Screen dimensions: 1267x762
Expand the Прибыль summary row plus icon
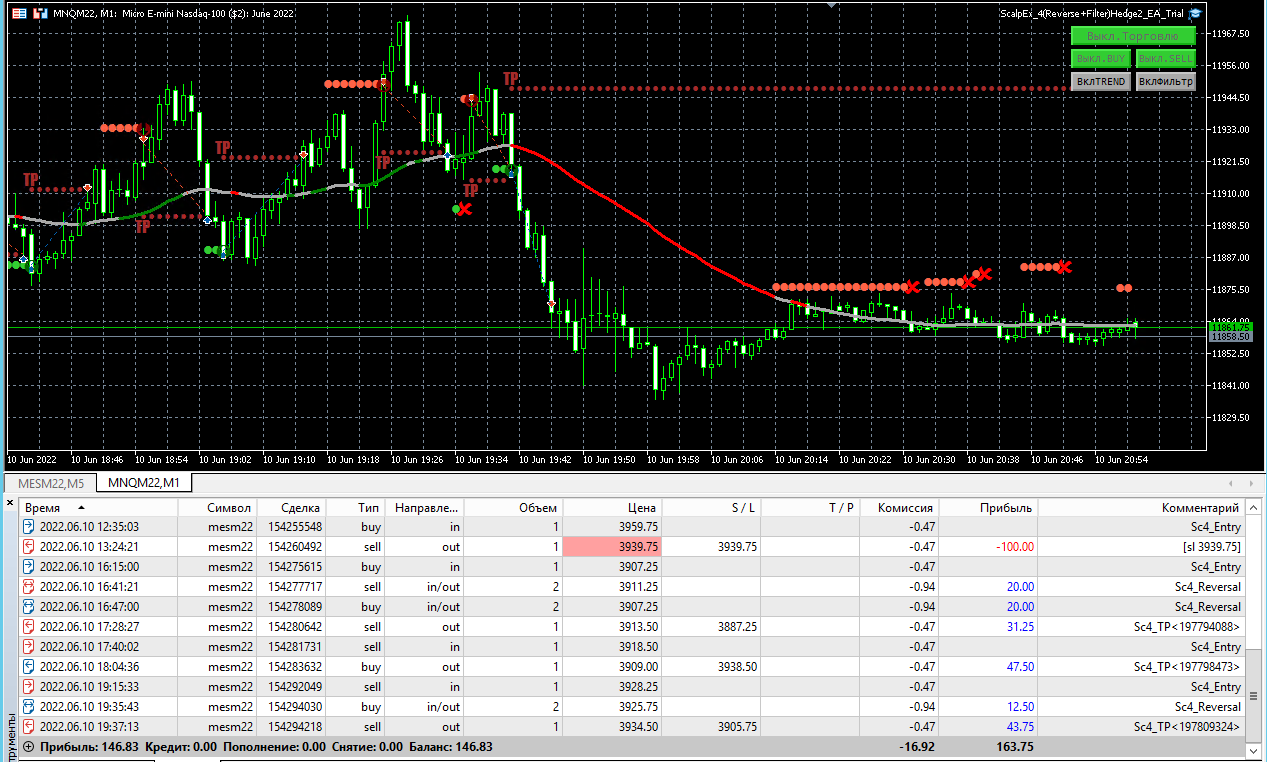[28, 747]
